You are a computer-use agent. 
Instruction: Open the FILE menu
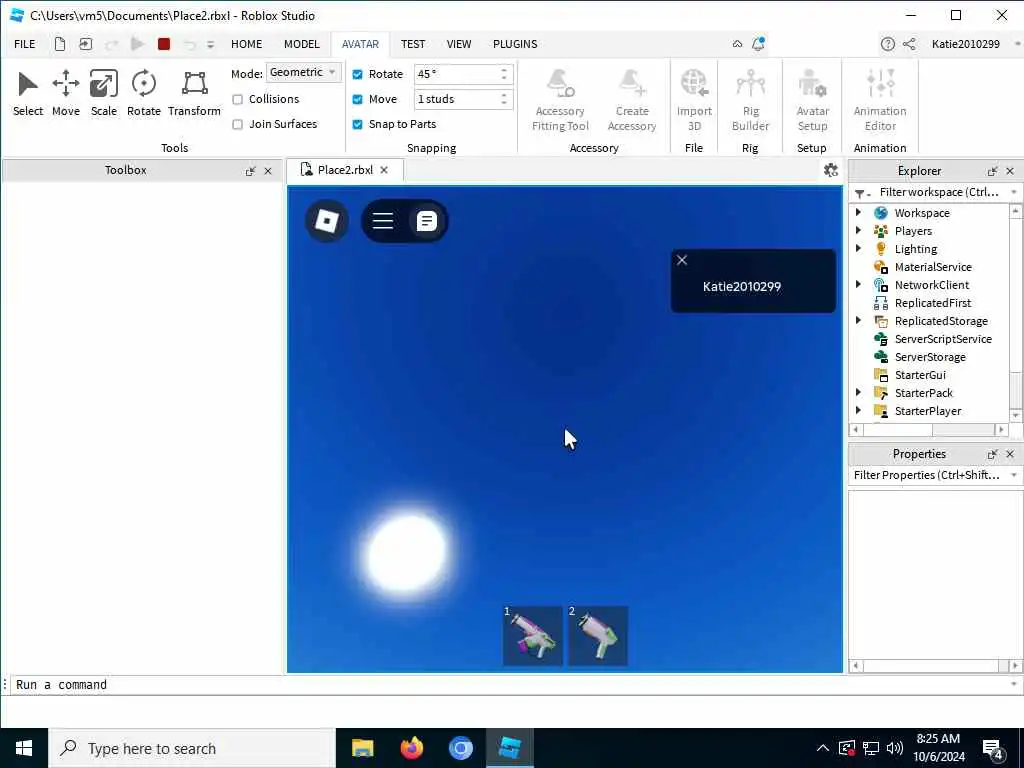coord(25,44)
